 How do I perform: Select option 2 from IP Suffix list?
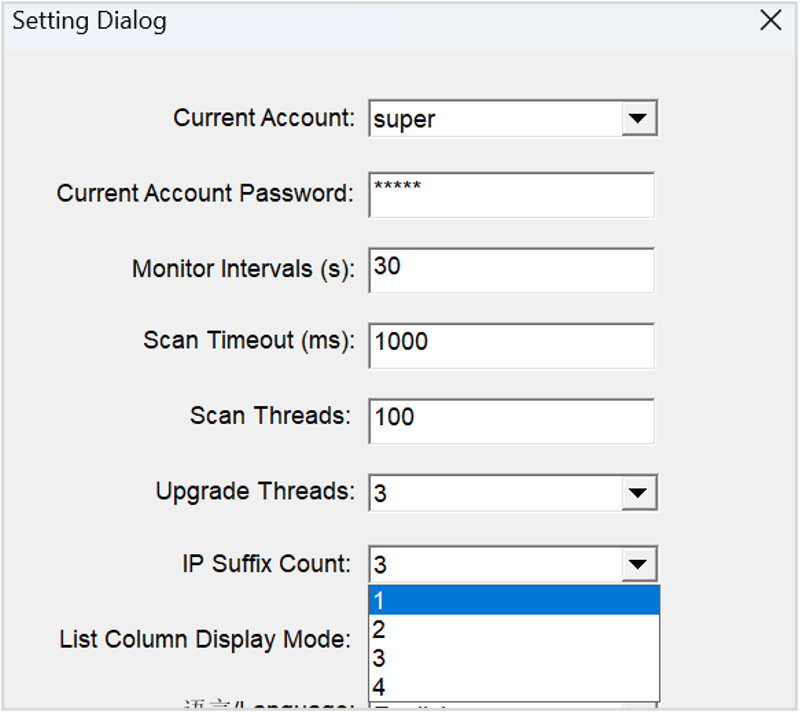click(x=514, y=629)
